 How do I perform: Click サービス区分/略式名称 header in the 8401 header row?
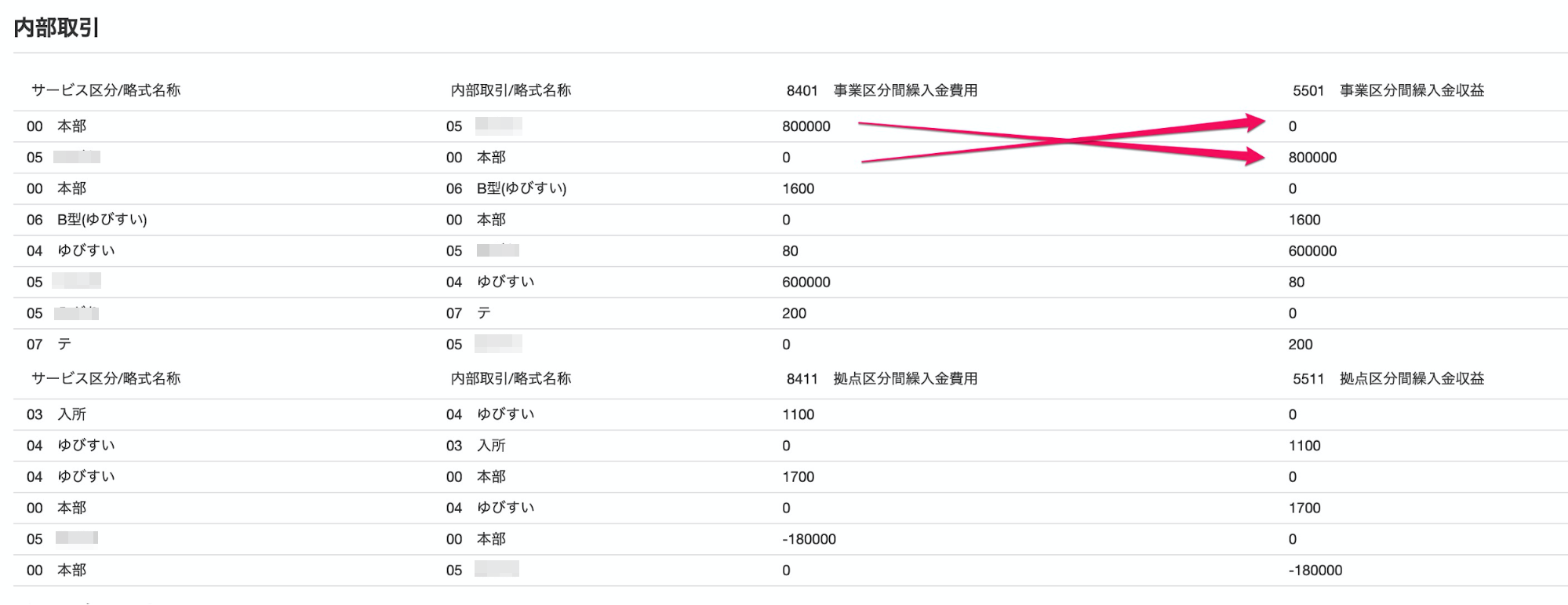106,90
